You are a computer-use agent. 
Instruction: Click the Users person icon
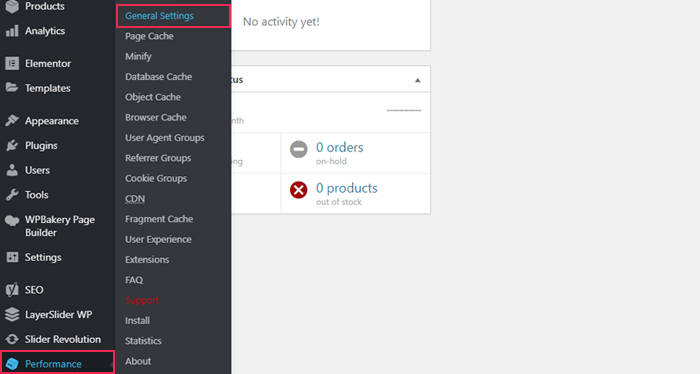pos(12,170)
